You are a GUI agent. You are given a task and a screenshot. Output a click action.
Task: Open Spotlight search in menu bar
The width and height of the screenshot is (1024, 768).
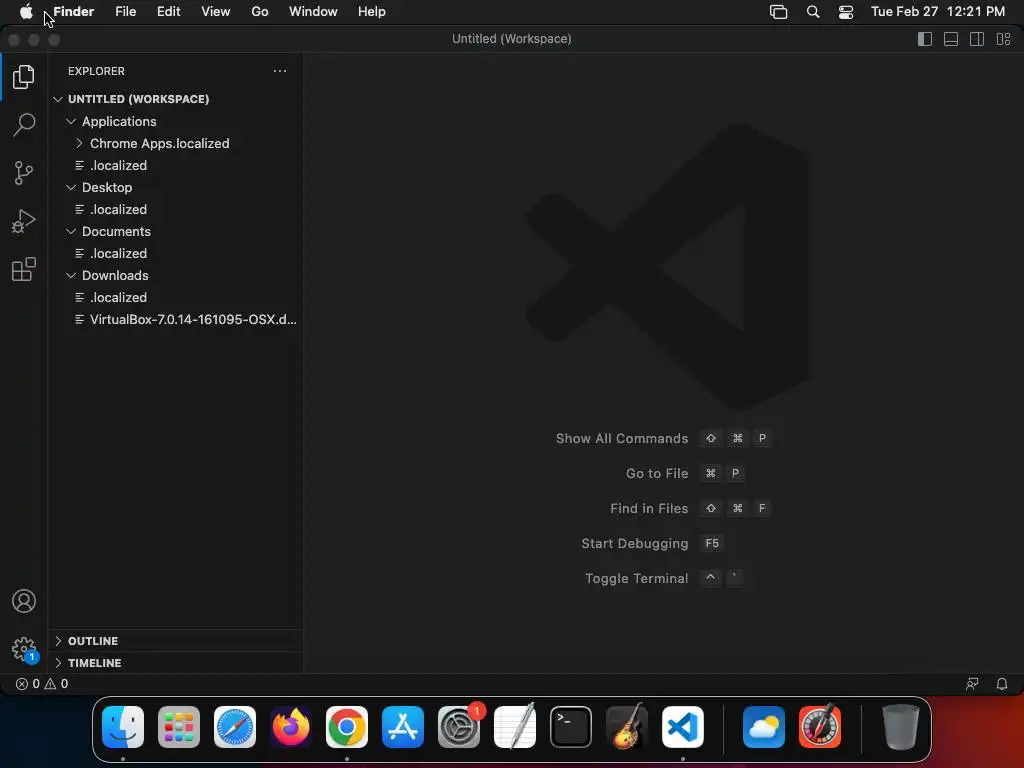coord(812,12)
